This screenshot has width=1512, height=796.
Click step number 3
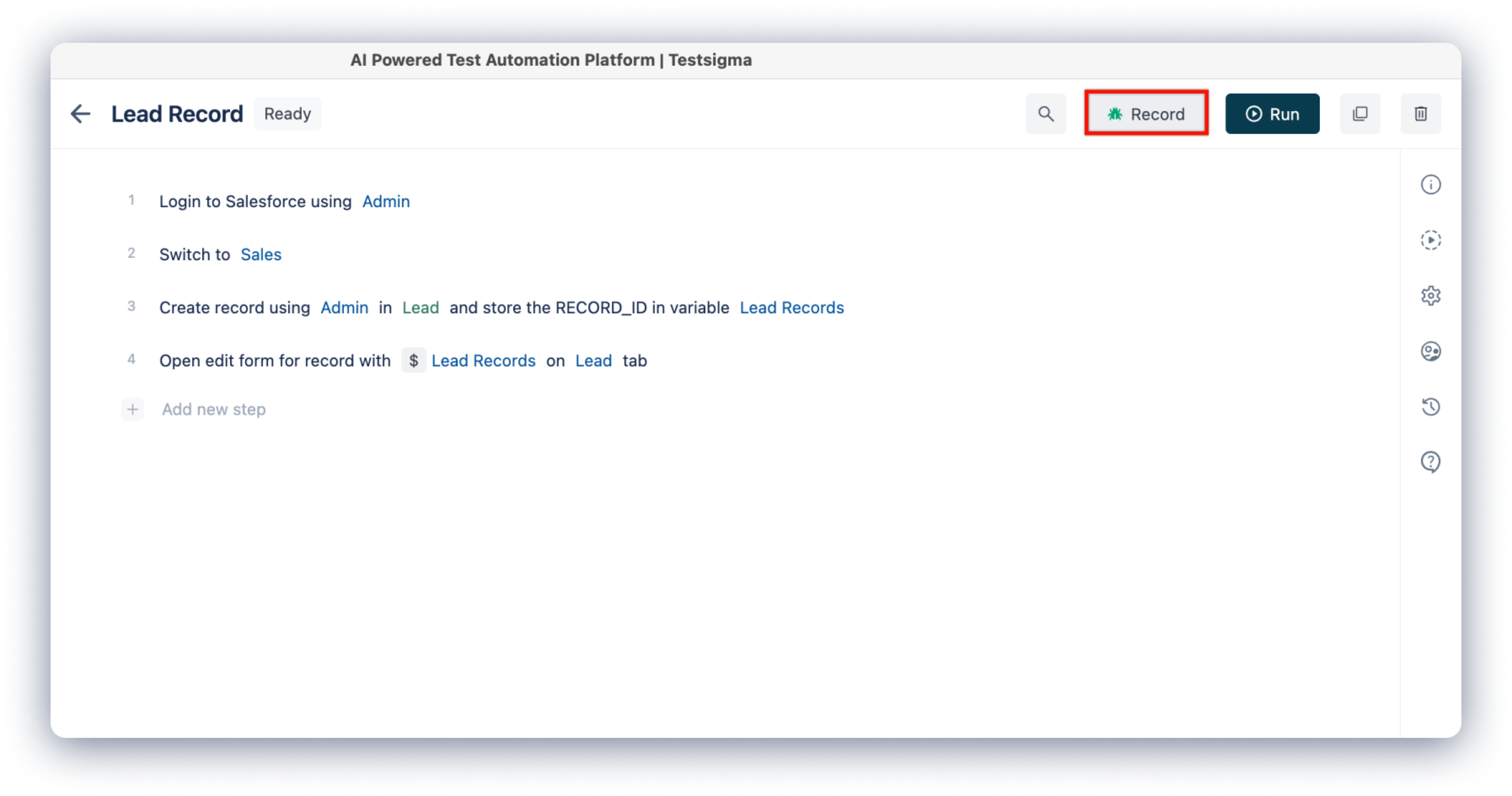pyautogui.click(x=131, y=306)
